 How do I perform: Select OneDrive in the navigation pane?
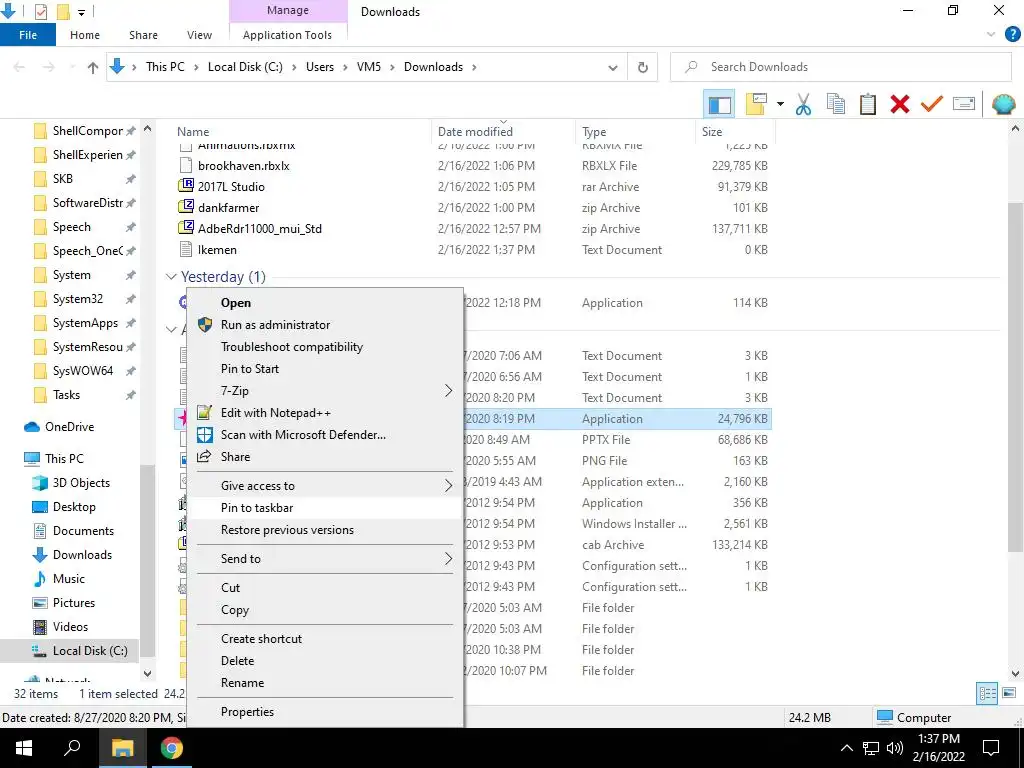pos(69,427)
